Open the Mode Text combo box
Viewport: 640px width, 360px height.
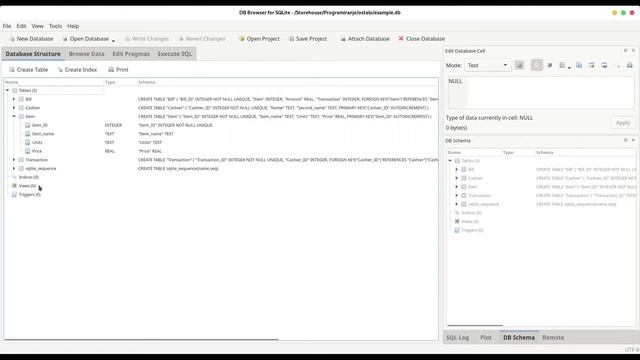tap(487, 65)
